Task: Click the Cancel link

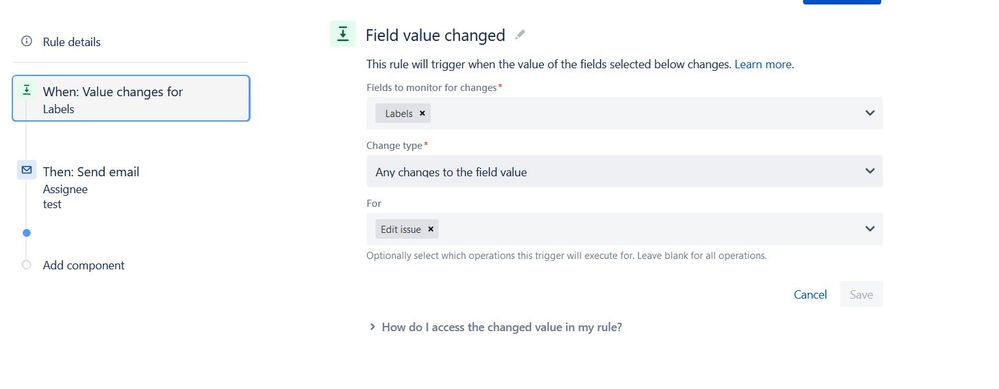Action: pyautogui.click(x=810, y=294)
